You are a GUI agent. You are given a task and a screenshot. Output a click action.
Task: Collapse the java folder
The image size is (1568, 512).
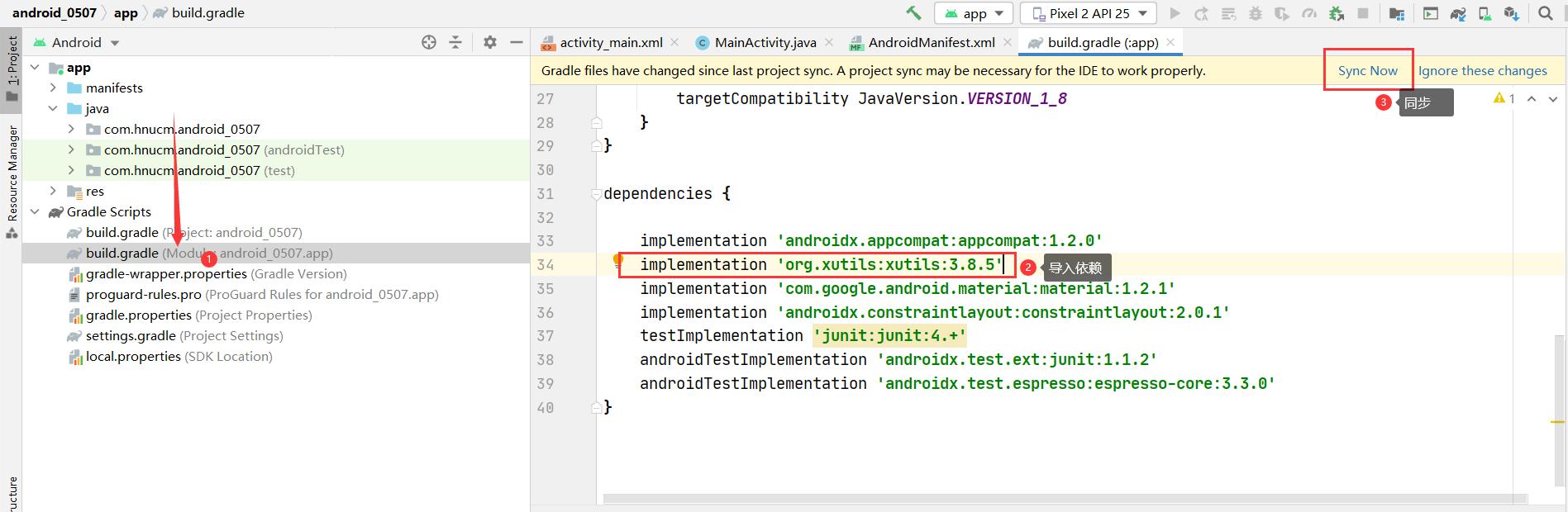tap(53, 108)
